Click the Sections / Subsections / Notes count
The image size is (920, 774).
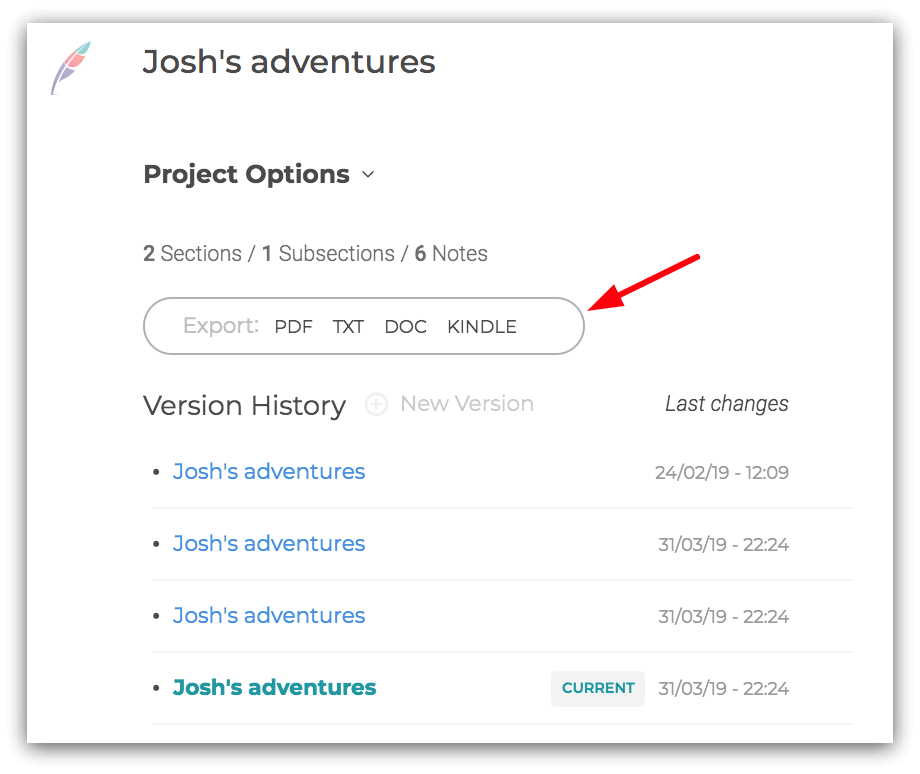point(315,254)
